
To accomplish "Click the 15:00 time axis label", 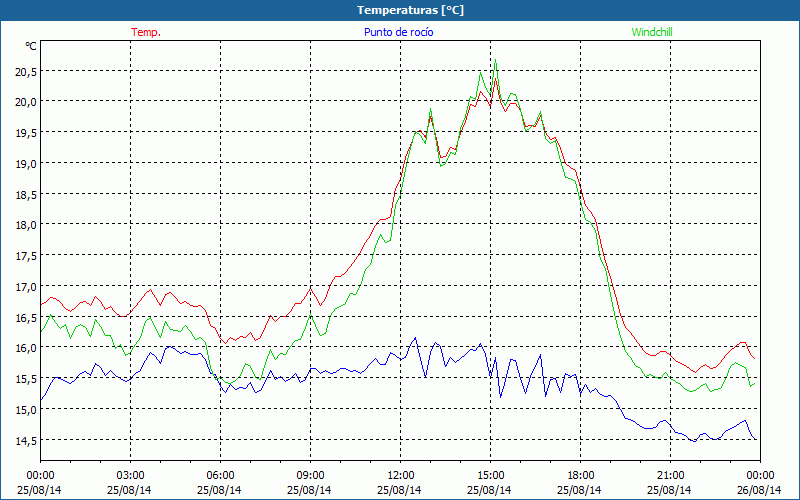I will click(490, 476).
